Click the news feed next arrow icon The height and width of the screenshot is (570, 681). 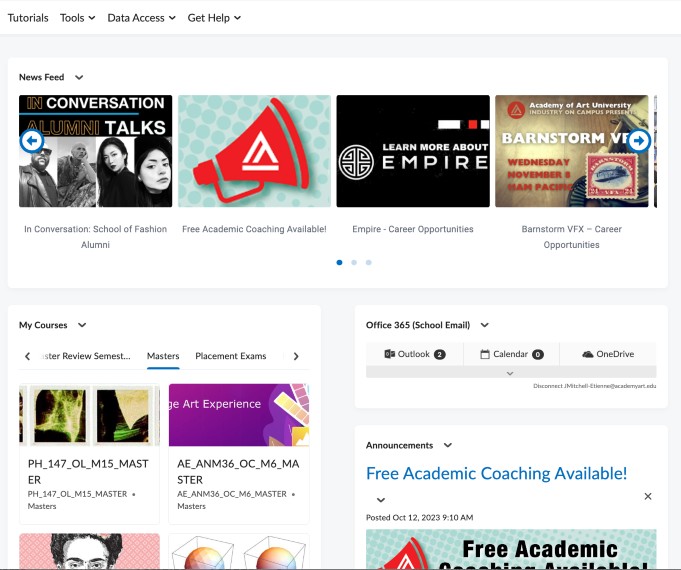638,141
